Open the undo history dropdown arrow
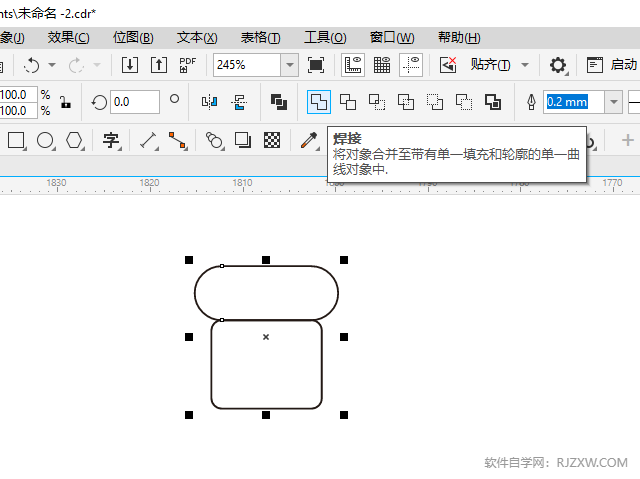The image size is (640, 479). pyautogui.click(x=52, y=64)
